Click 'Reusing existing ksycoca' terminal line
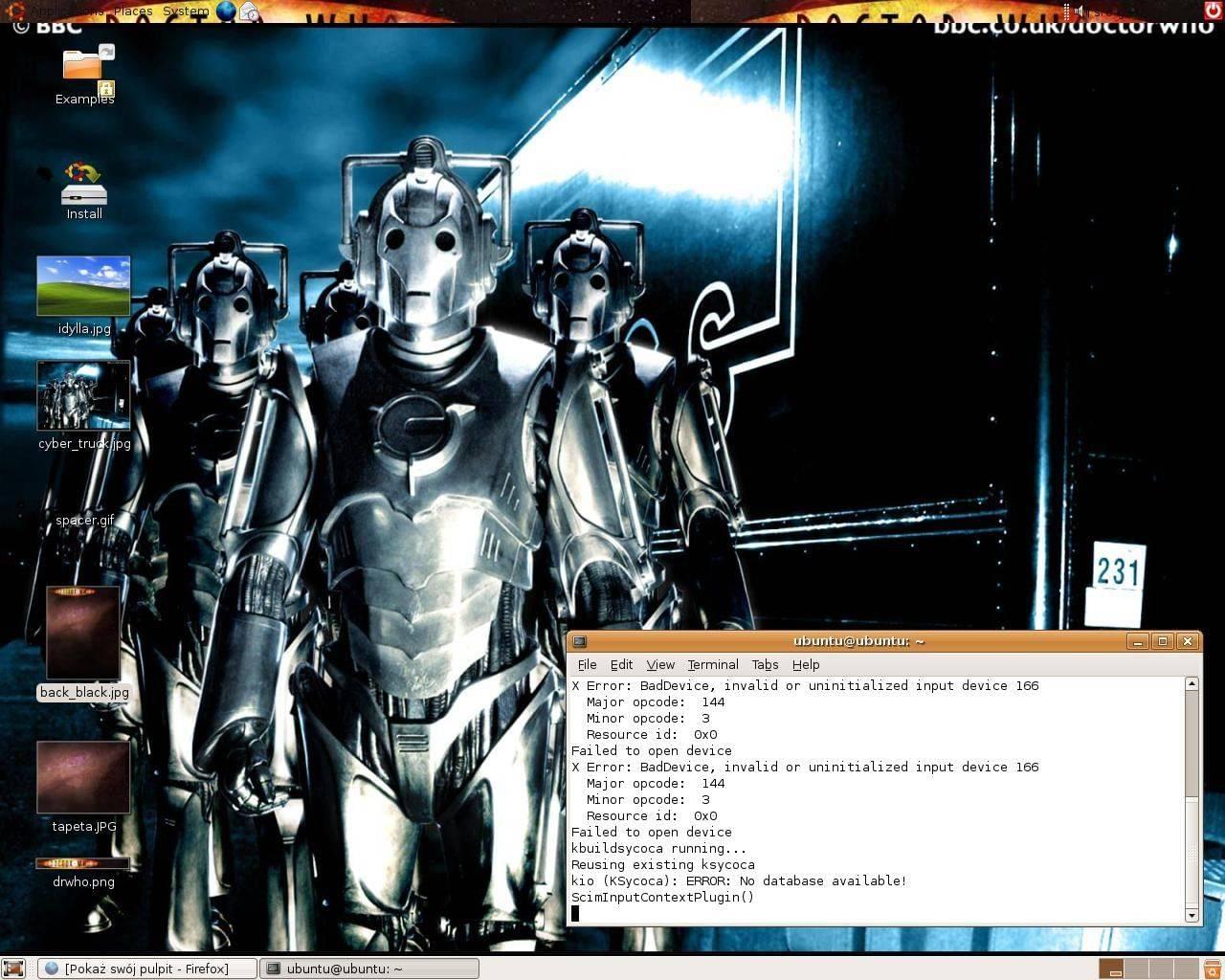Screen dimensions: 1225x980 pyautogui.click(x=662, y=864)
